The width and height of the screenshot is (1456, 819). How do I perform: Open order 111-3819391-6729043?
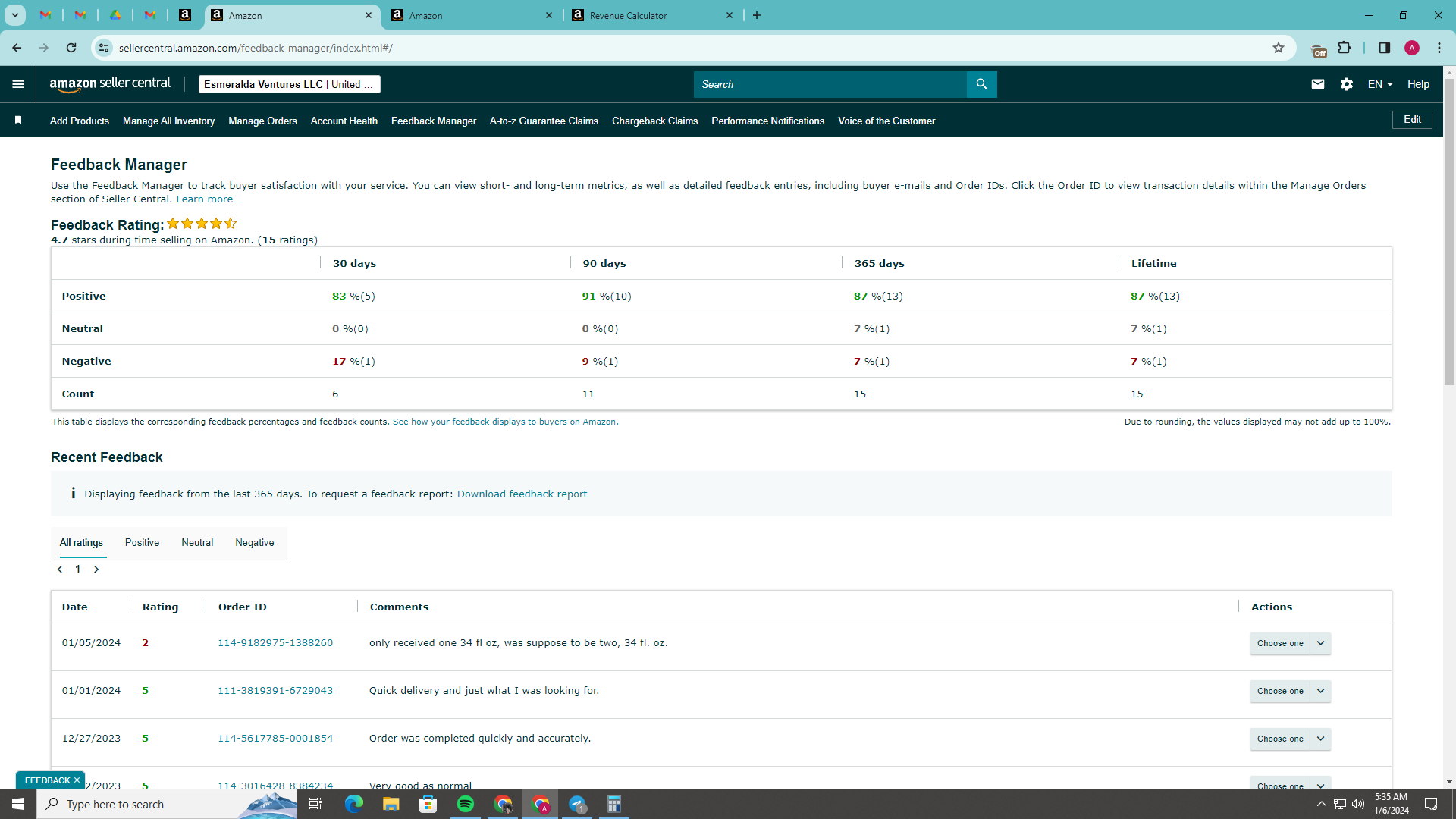(275, 691)
